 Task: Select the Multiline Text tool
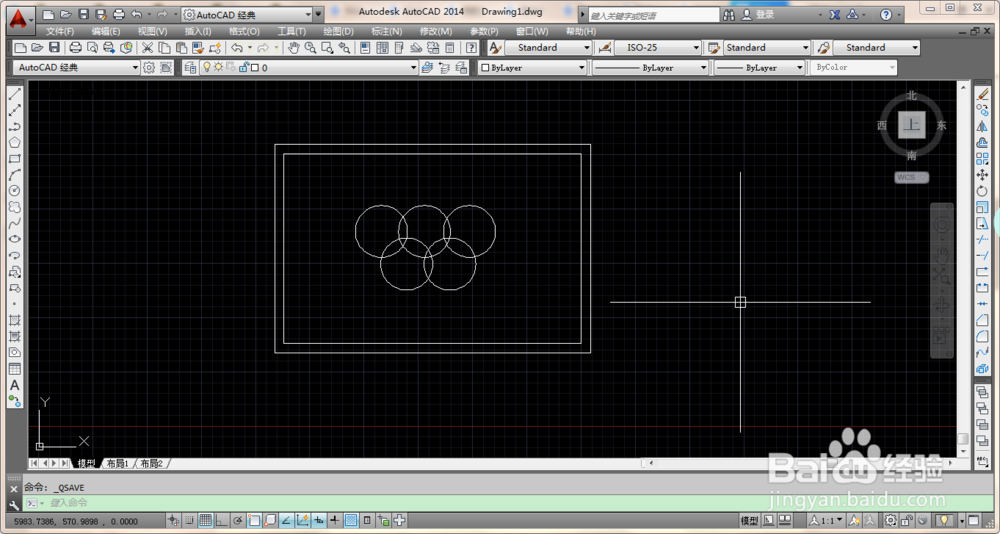point(14,385)
